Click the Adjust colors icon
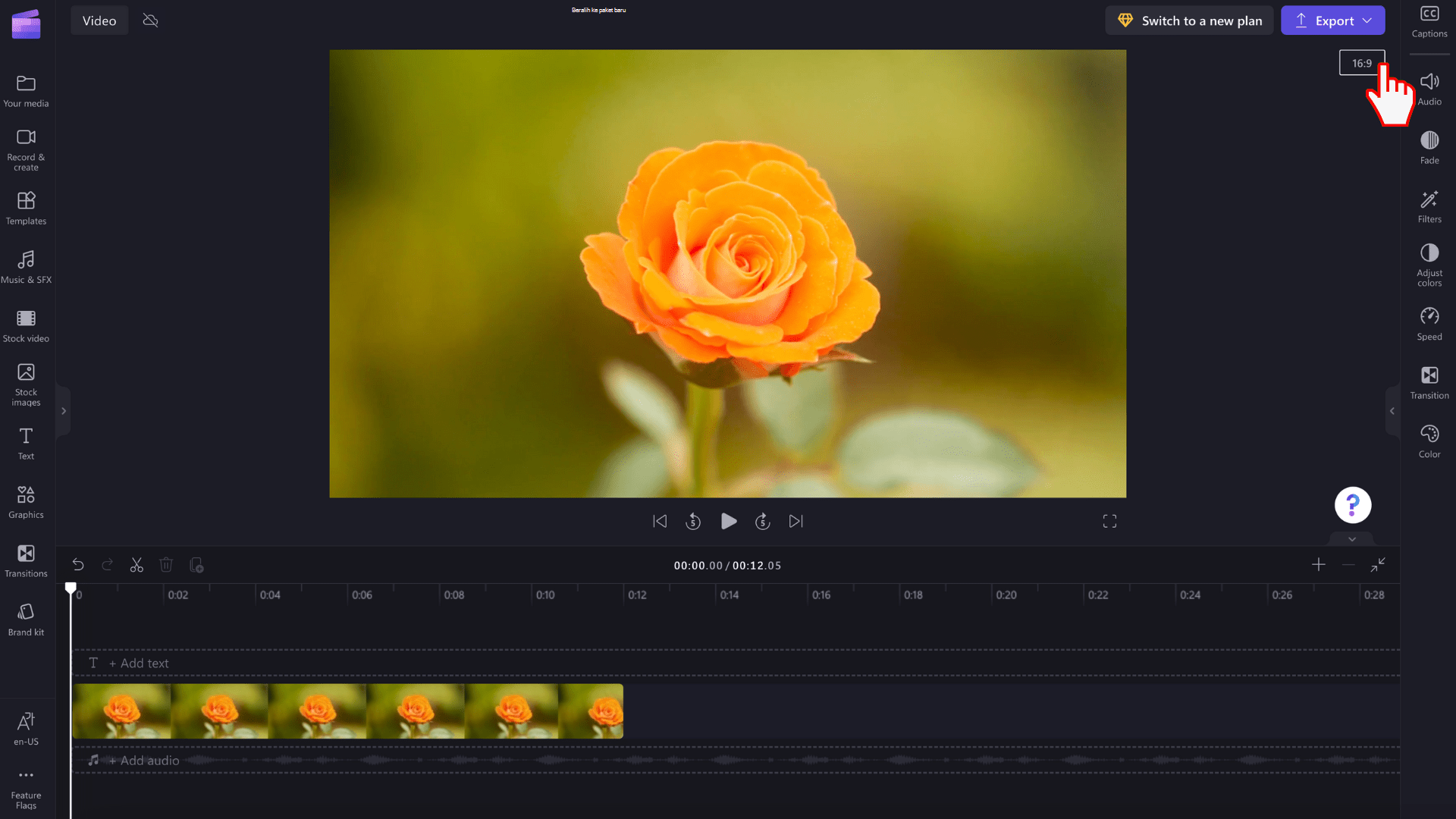 click(1429, 254)
